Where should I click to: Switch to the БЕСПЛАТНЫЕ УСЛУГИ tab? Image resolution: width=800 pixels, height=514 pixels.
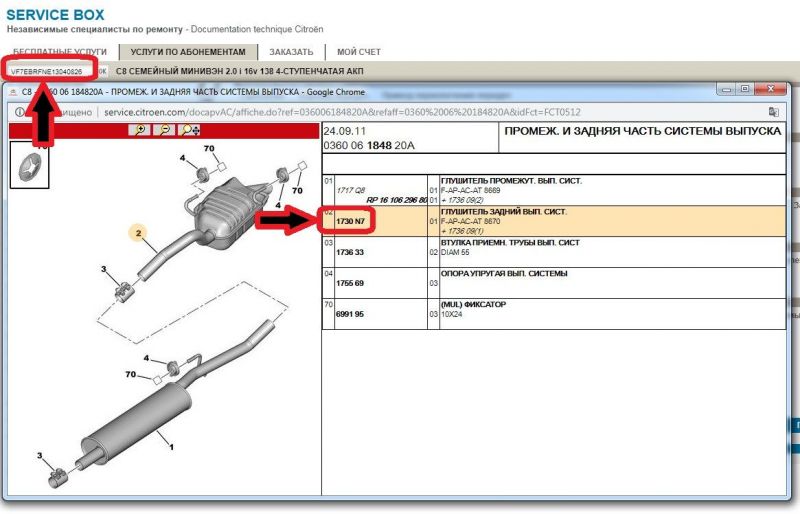[59, 52]
